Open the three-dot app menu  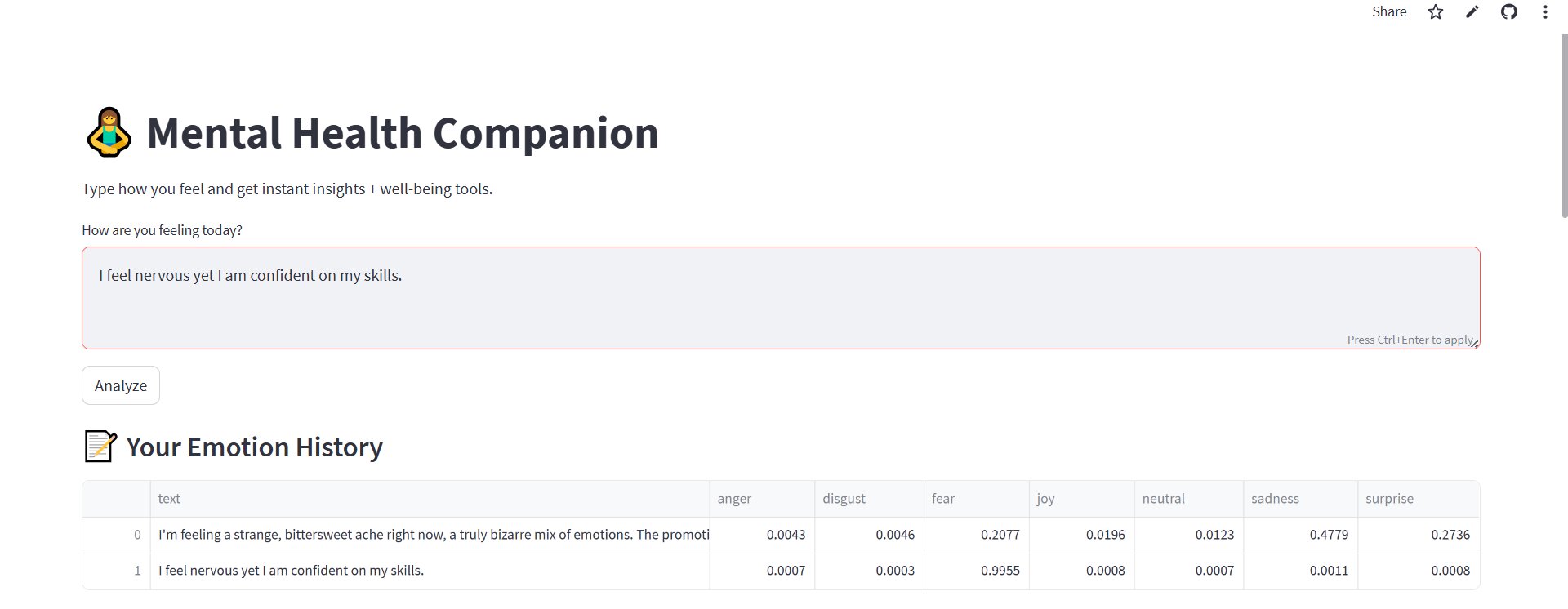(1545, 12)
